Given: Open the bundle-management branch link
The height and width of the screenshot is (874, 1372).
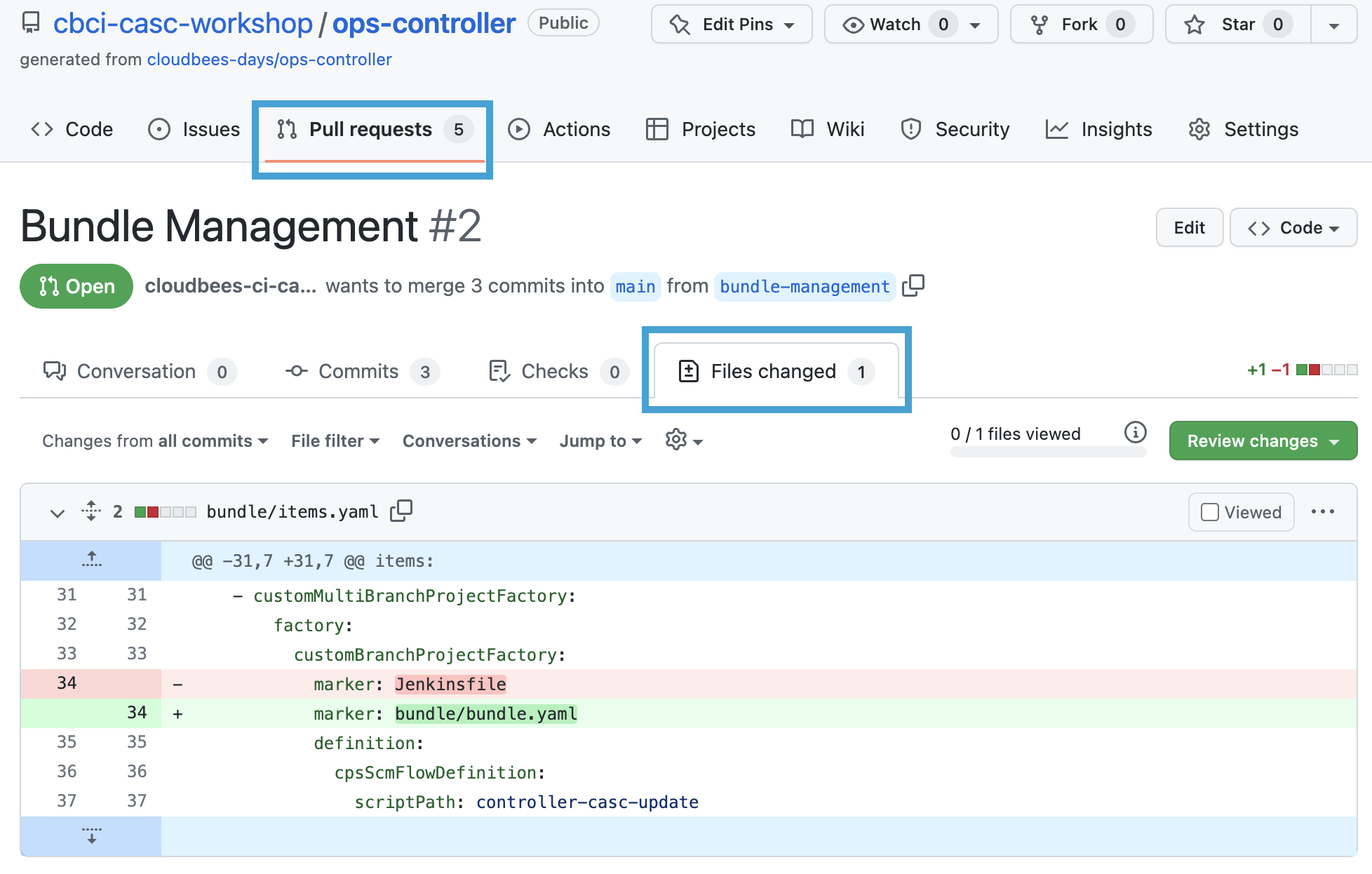Looking at the screenshot, I should [805, 287].
